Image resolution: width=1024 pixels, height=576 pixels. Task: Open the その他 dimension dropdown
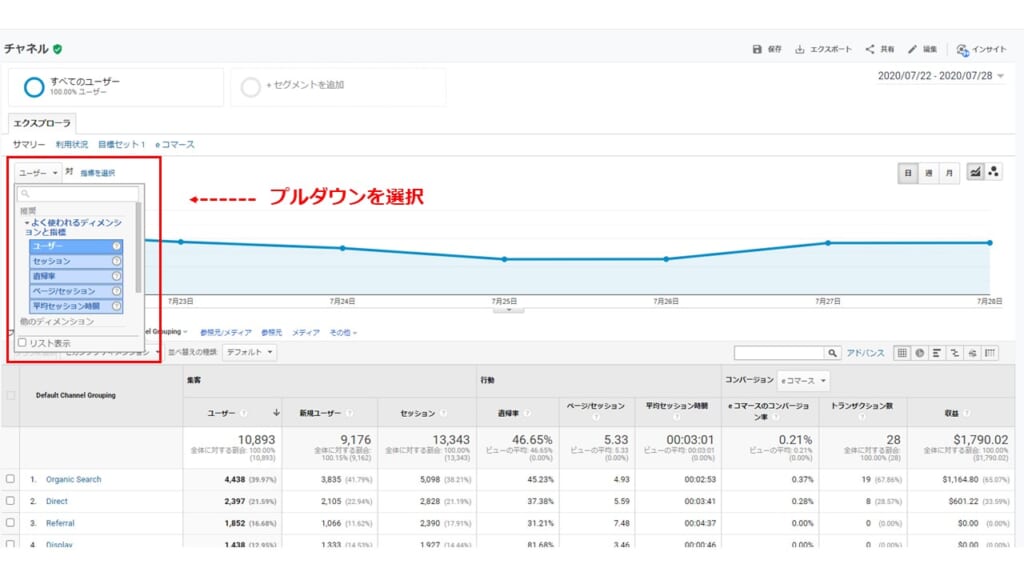point(343,332)
